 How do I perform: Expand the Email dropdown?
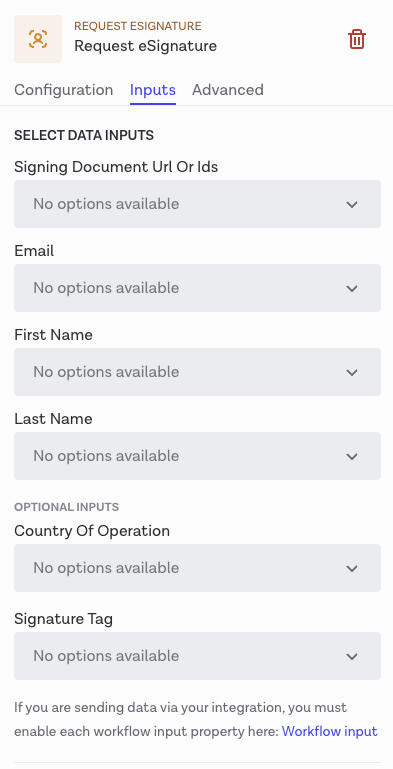point(197,288)
